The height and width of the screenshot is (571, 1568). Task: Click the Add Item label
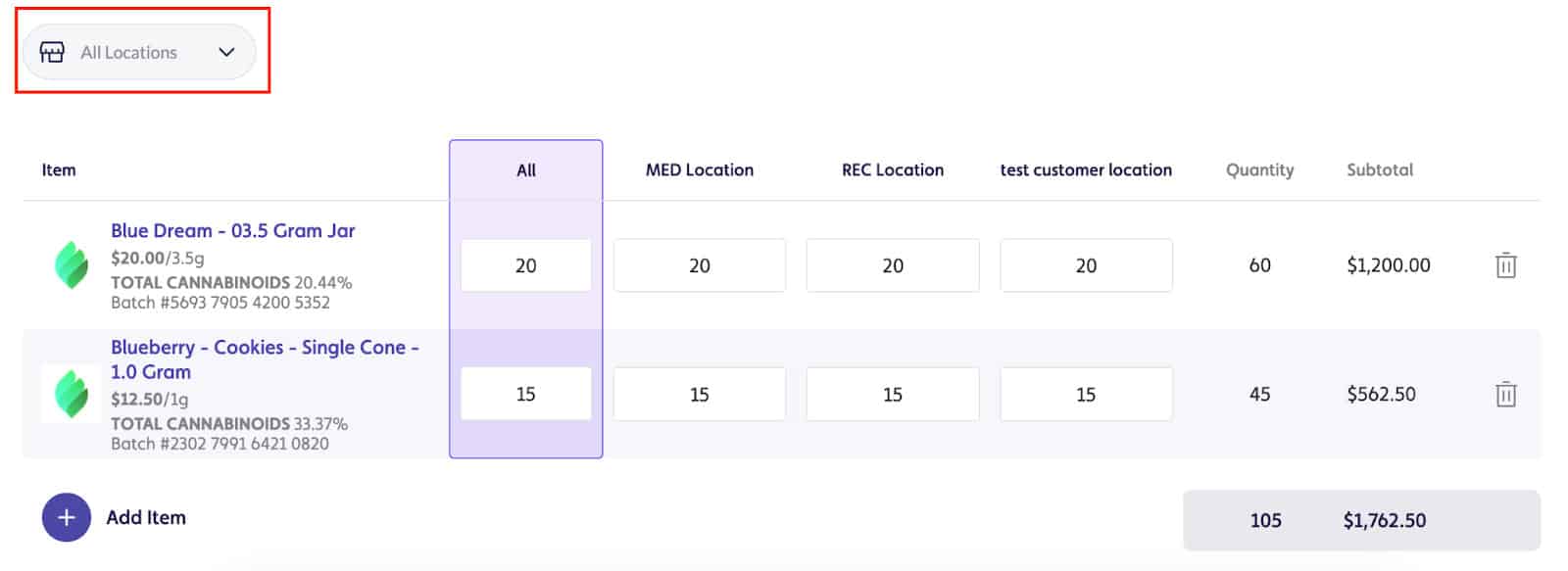coord(146,517)
